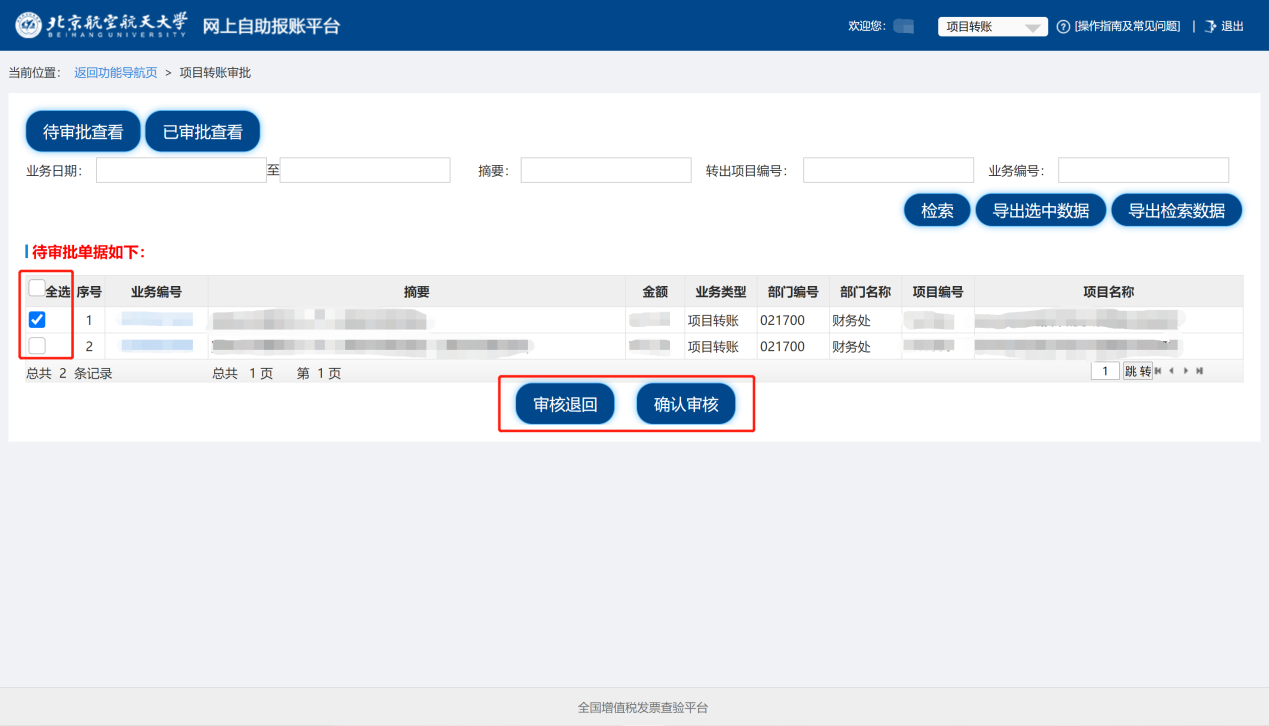
Task: Click the next page pagination arrow
Action: (x=1185, y=371)
